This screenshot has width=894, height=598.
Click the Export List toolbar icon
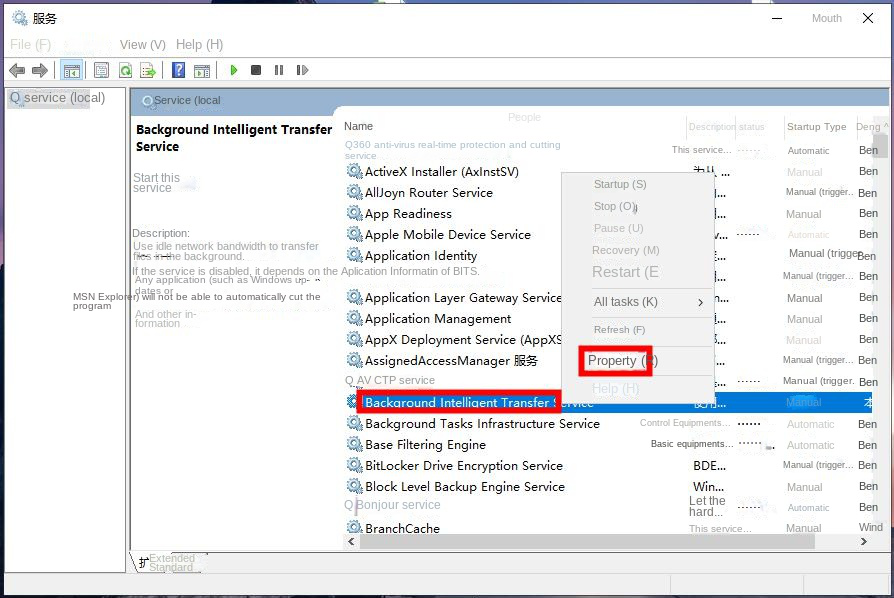click(148, 70)
